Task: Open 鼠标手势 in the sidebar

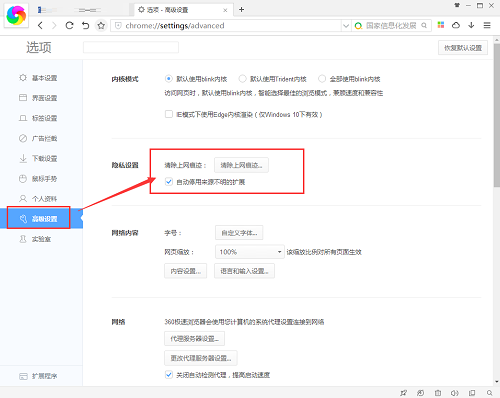Action: click(x=41, y=179)
